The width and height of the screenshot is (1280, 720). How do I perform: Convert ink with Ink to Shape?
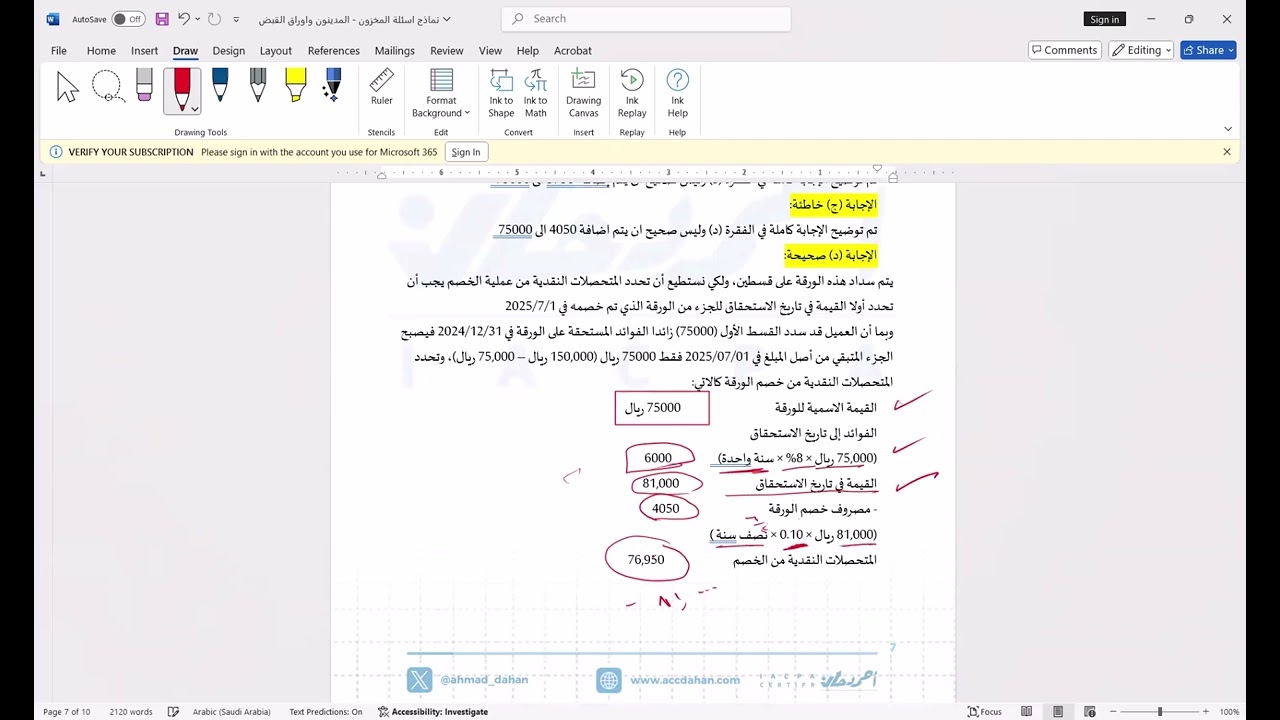(x=501, y=94)
